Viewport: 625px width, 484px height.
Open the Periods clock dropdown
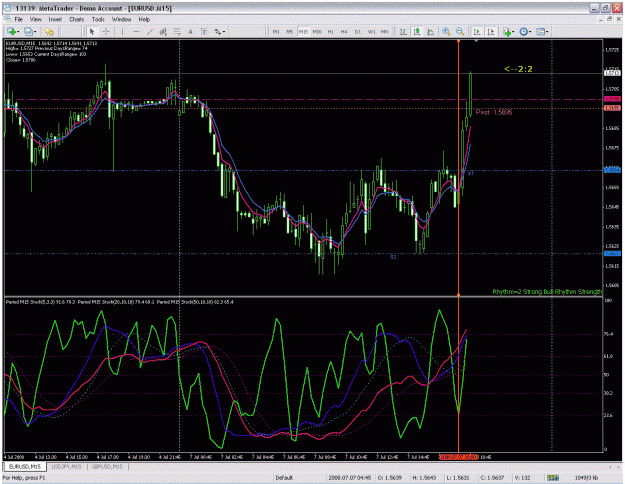pos(525,31)
